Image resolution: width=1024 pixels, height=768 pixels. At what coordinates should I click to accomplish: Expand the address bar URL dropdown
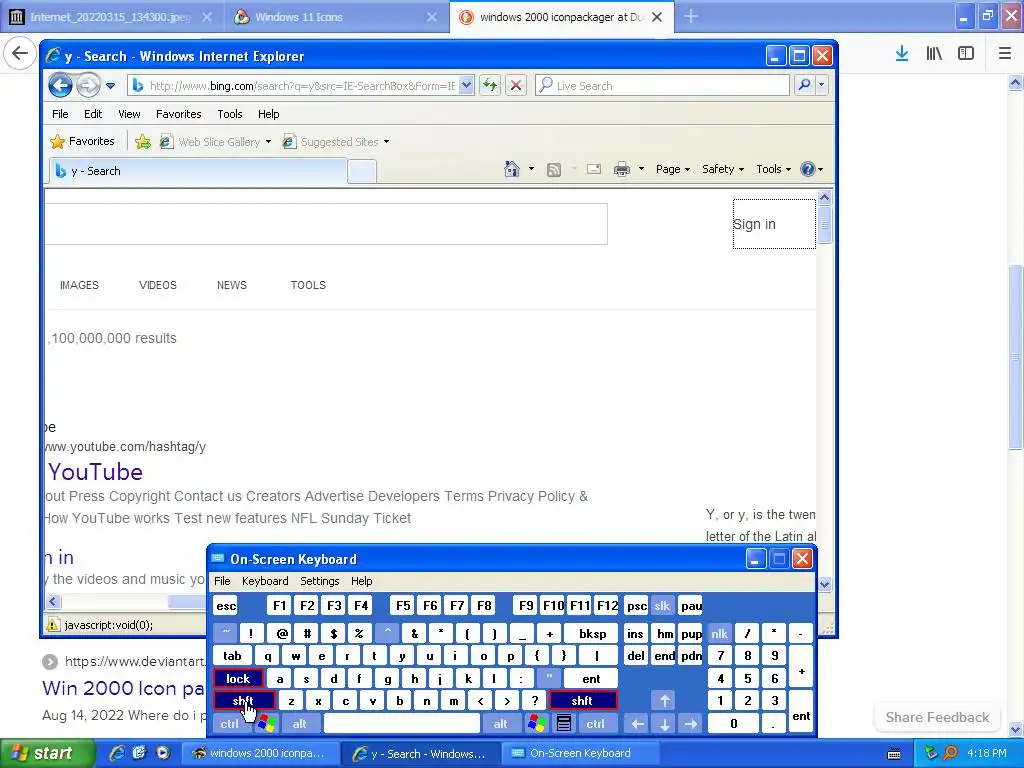point(466,85)
